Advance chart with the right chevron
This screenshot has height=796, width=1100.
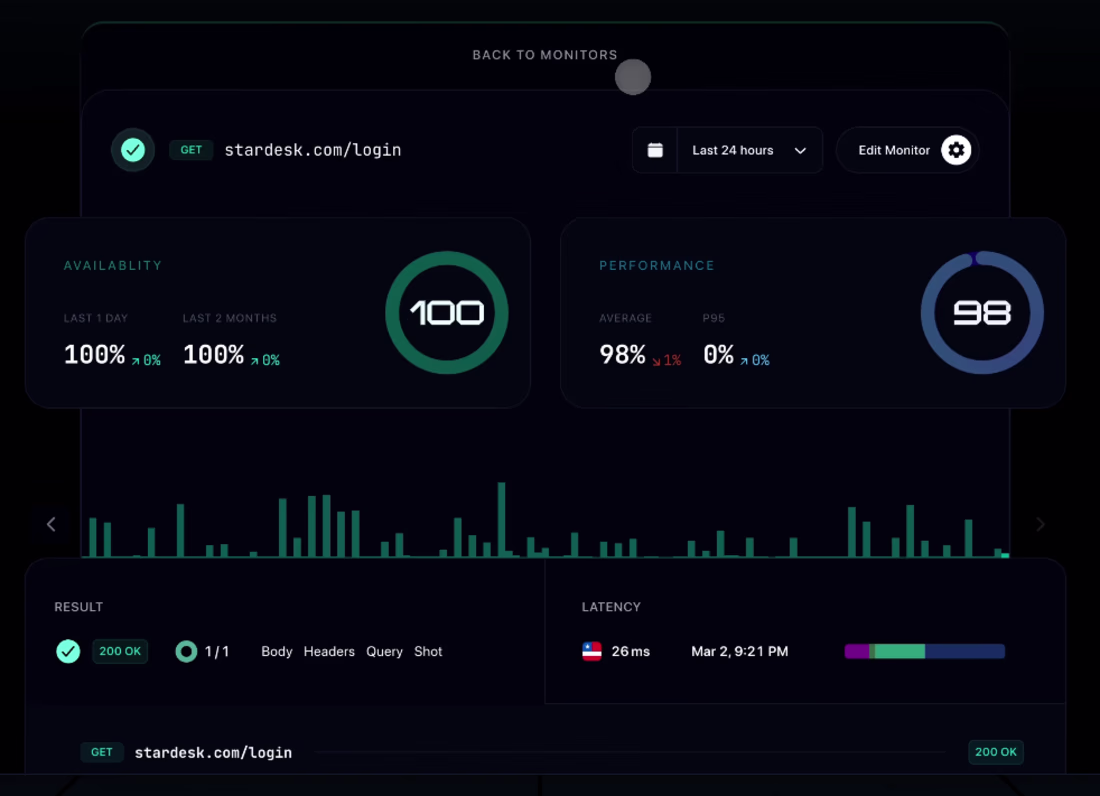point(1040,524)
